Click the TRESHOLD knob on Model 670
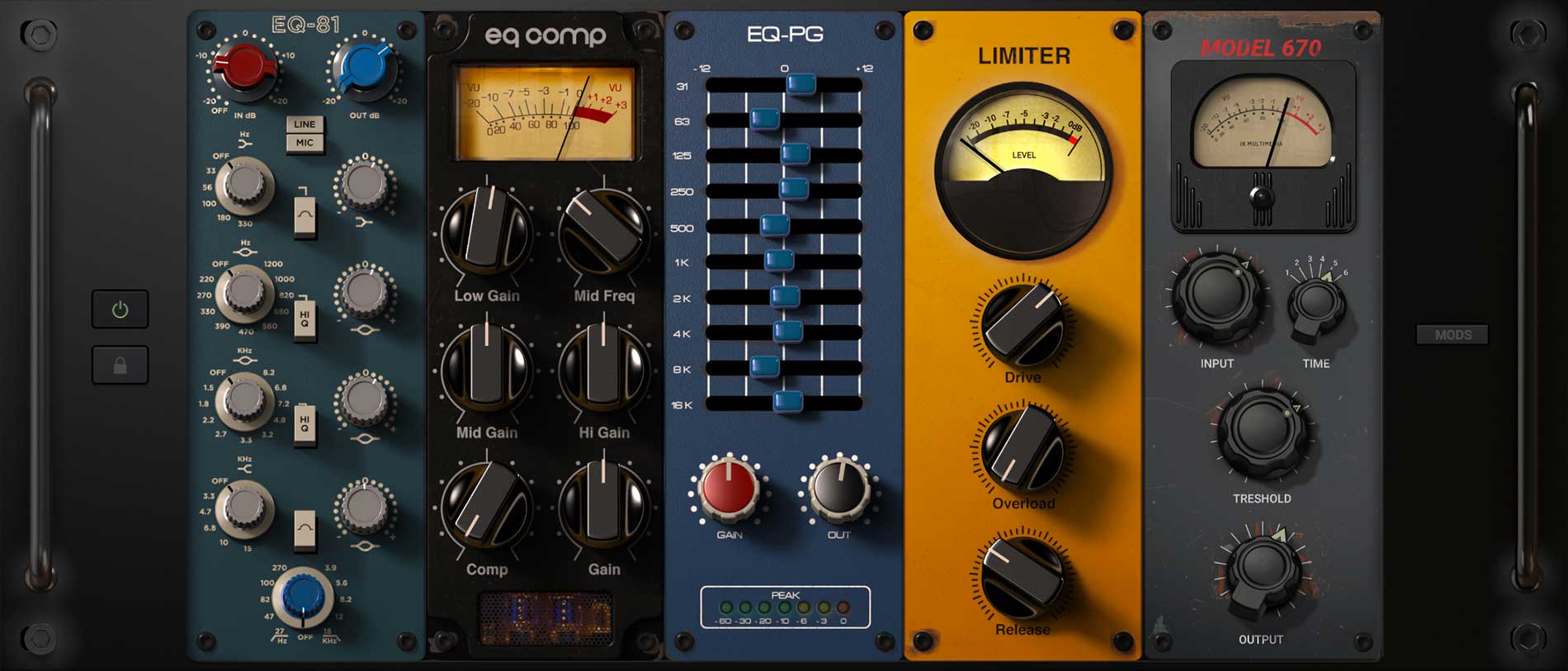1568x671 pixels. pyautogui.click(x=1262, y=432)
